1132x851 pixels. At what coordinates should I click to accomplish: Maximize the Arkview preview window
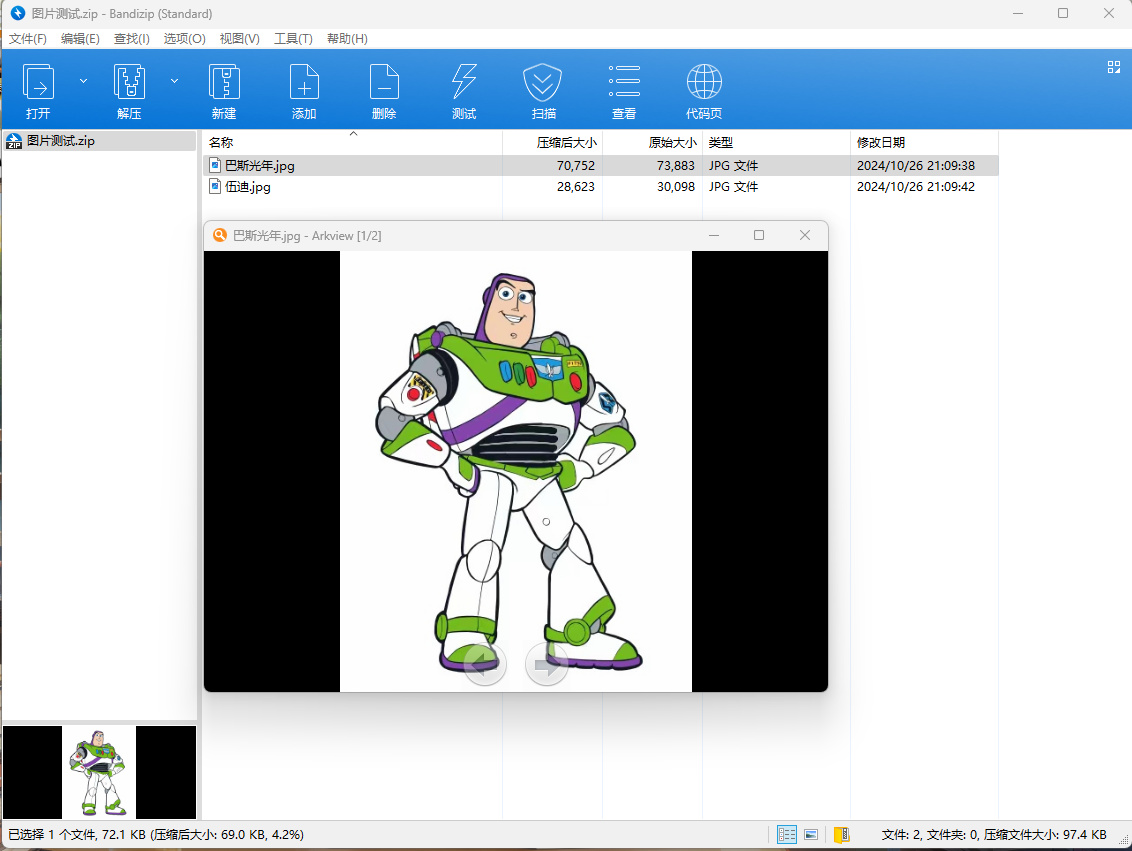pyautogui.click(x=759, y=235)
